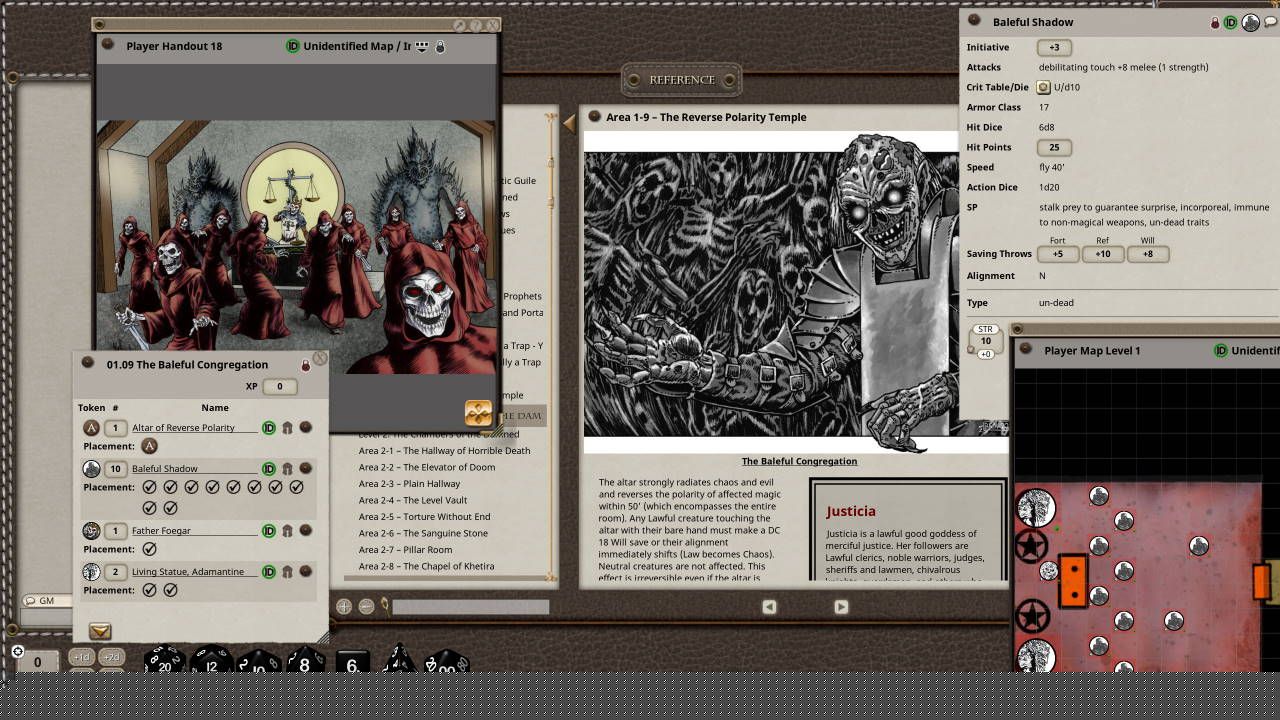The image size is (1280, 720).
Task: Click the Altar placement token marked A
Action: pos(149,446)
